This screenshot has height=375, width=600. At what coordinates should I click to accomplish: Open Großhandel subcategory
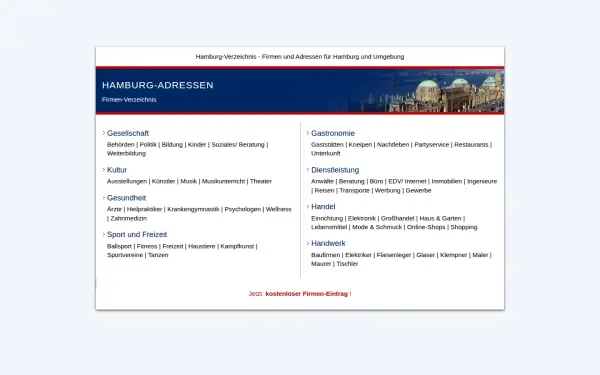click(x=398, y=218)
